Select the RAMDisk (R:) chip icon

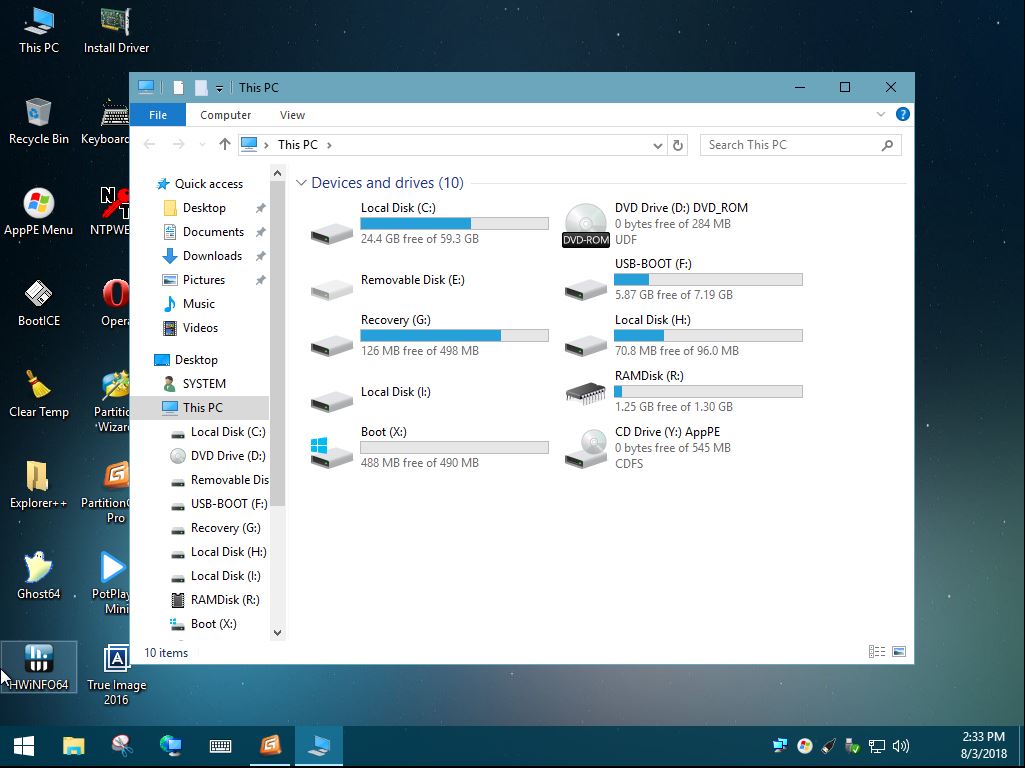tap(586, 392)
